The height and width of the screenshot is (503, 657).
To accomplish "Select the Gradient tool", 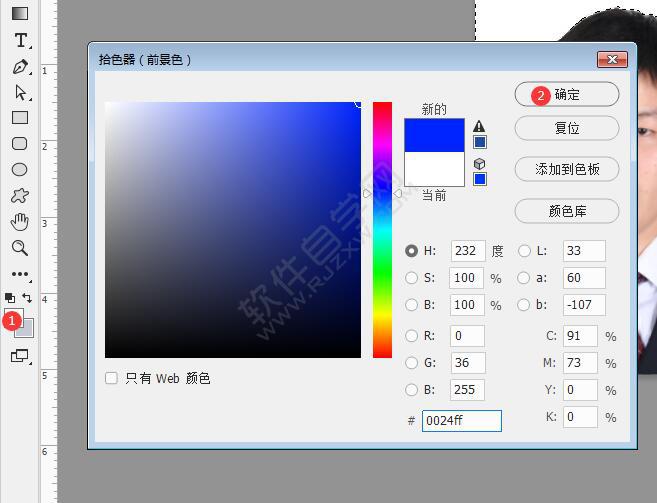I will click(20, 13).
